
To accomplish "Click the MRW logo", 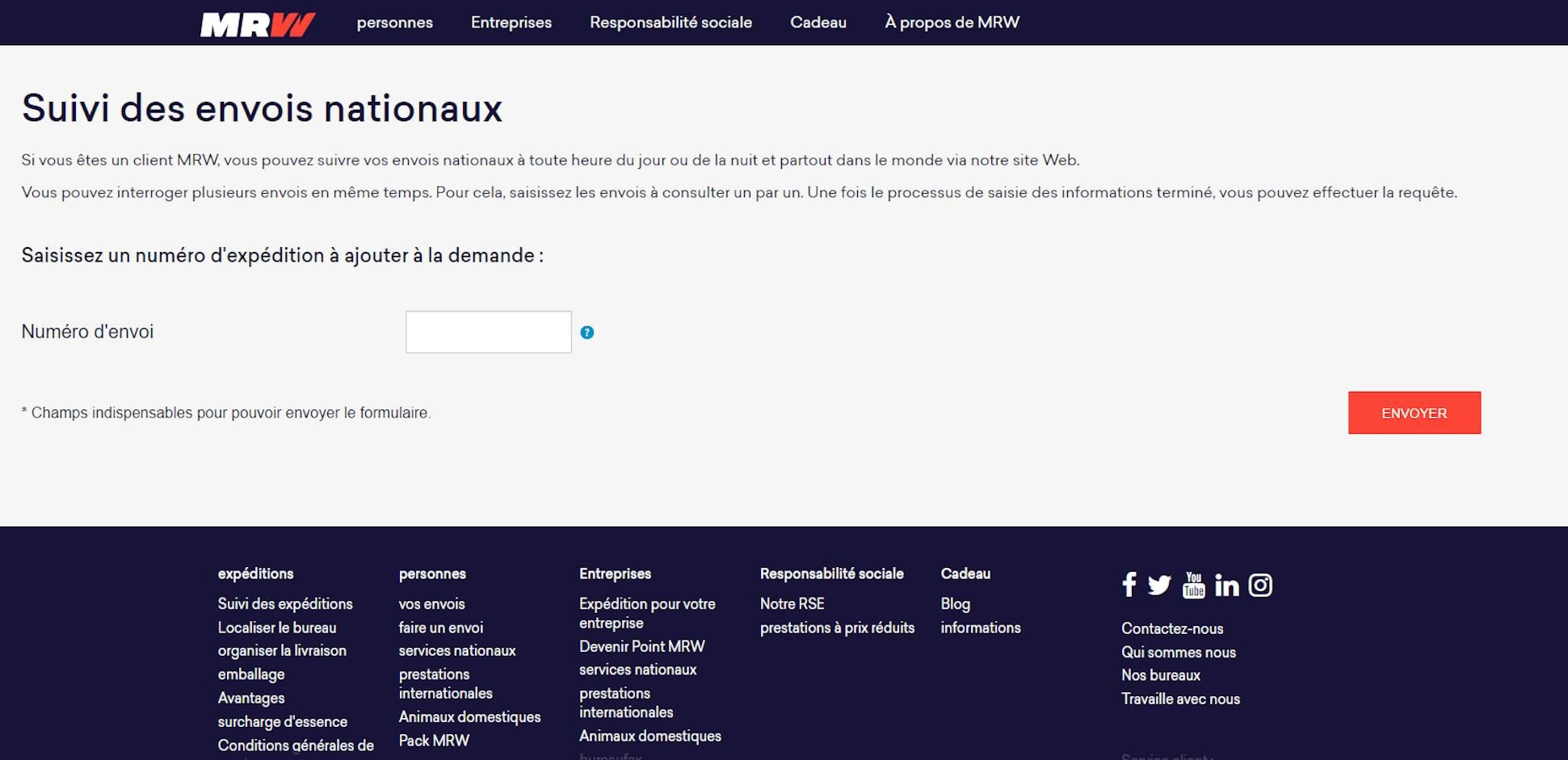I will (x=258, y=24).
